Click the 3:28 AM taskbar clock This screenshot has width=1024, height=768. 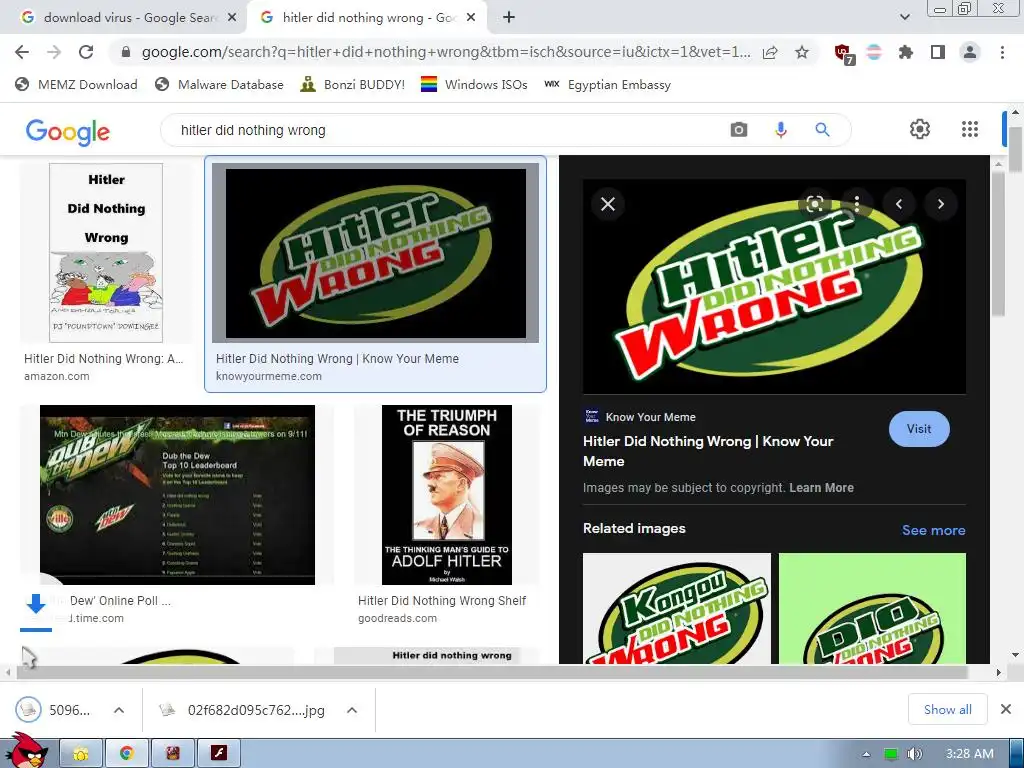click(x=969, y=754)
